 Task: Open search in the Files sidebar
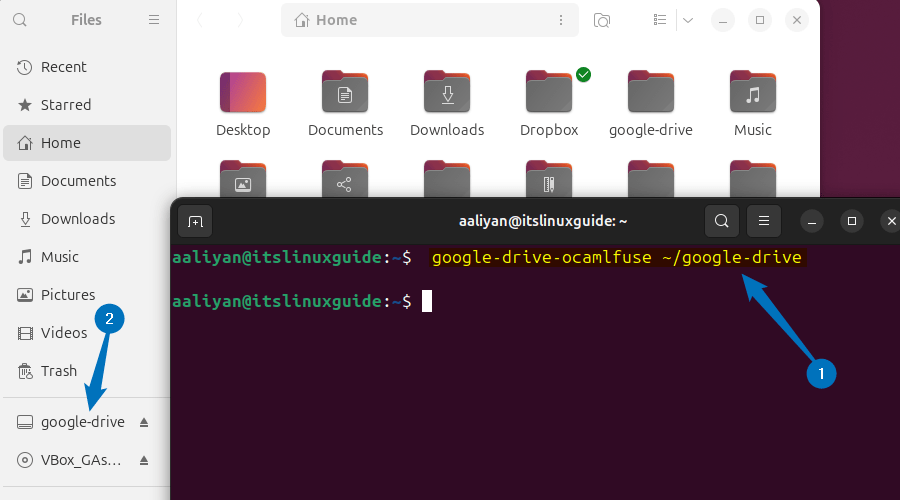(x=20, y=20)
